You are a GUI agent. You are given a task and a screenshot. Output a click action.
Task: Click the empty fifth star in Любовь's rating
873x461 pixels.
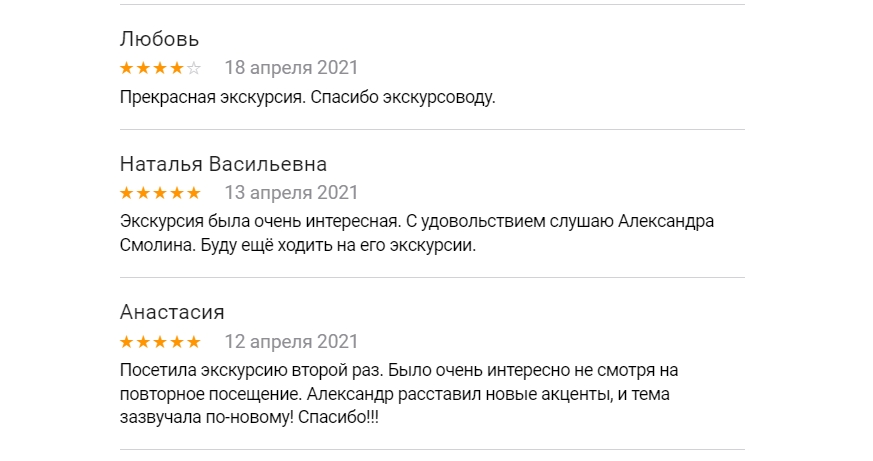point(194,69)
